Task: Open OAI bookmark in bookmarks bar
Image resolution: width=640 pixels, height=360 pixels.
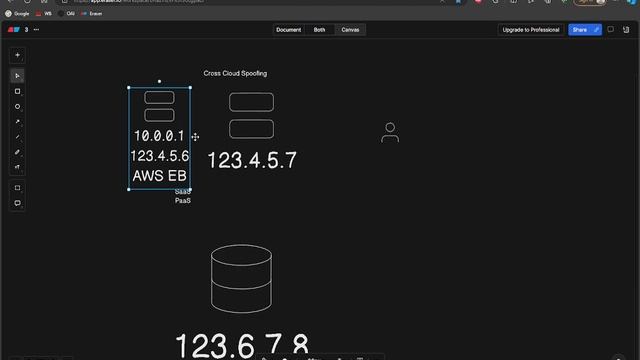Action: [67, 13]
